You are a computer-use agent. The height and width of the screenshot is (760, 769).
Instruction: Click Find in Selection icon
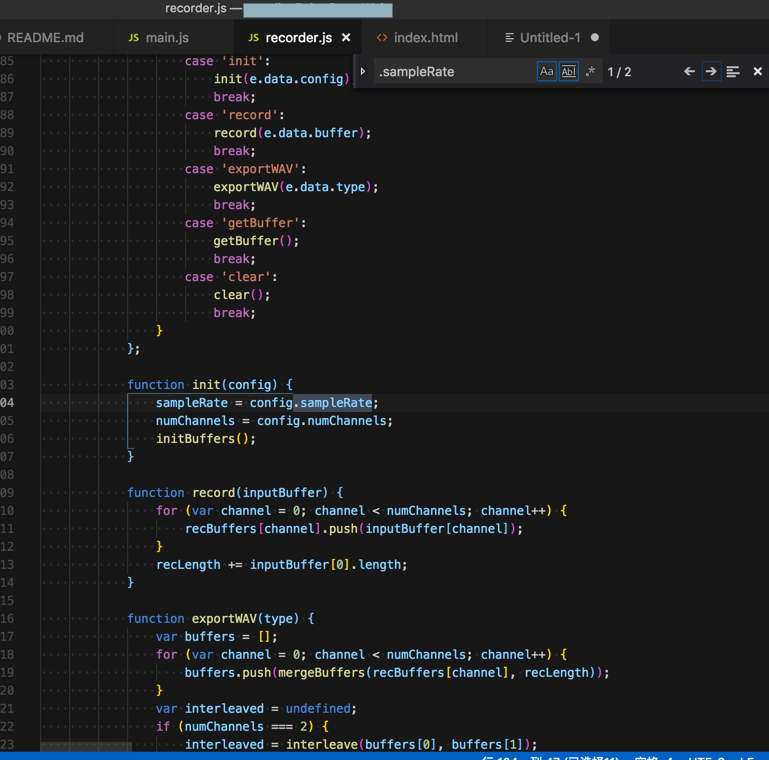click(733, 72)
